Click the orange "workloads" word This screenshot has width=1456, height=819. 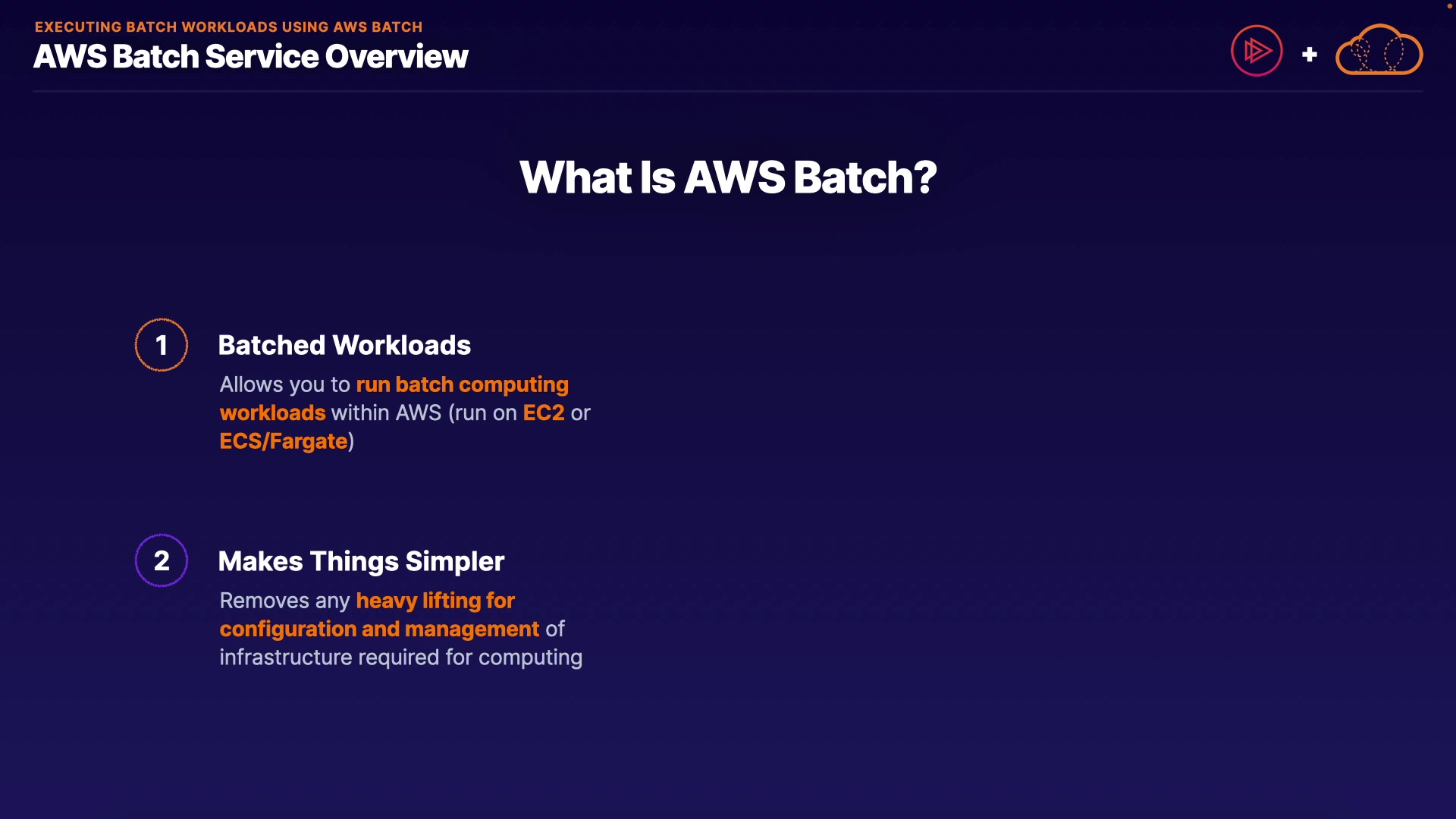(x=272, y=413)
